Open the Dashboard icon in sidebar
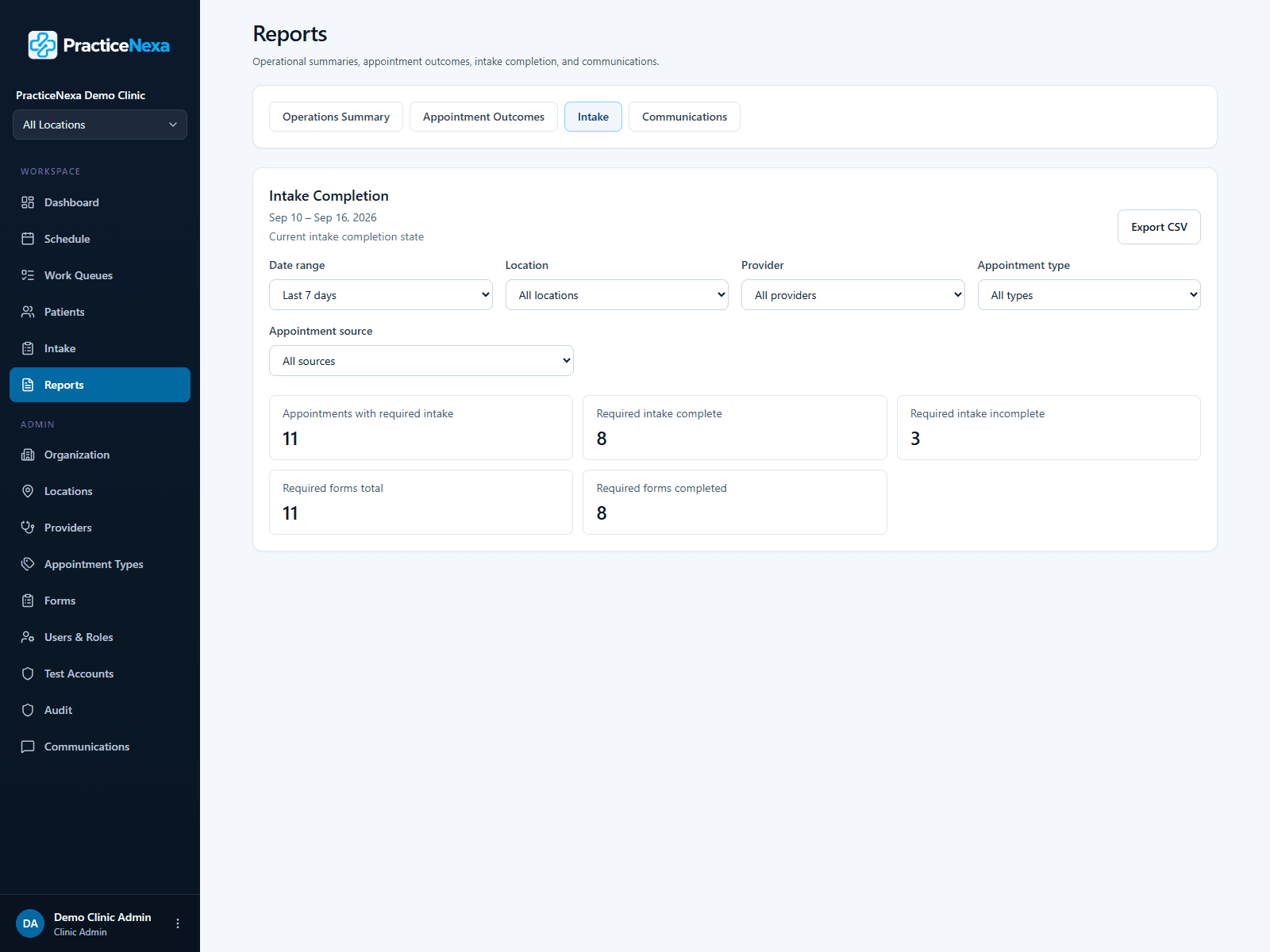 pyautogui.click(x=28, y=202)
